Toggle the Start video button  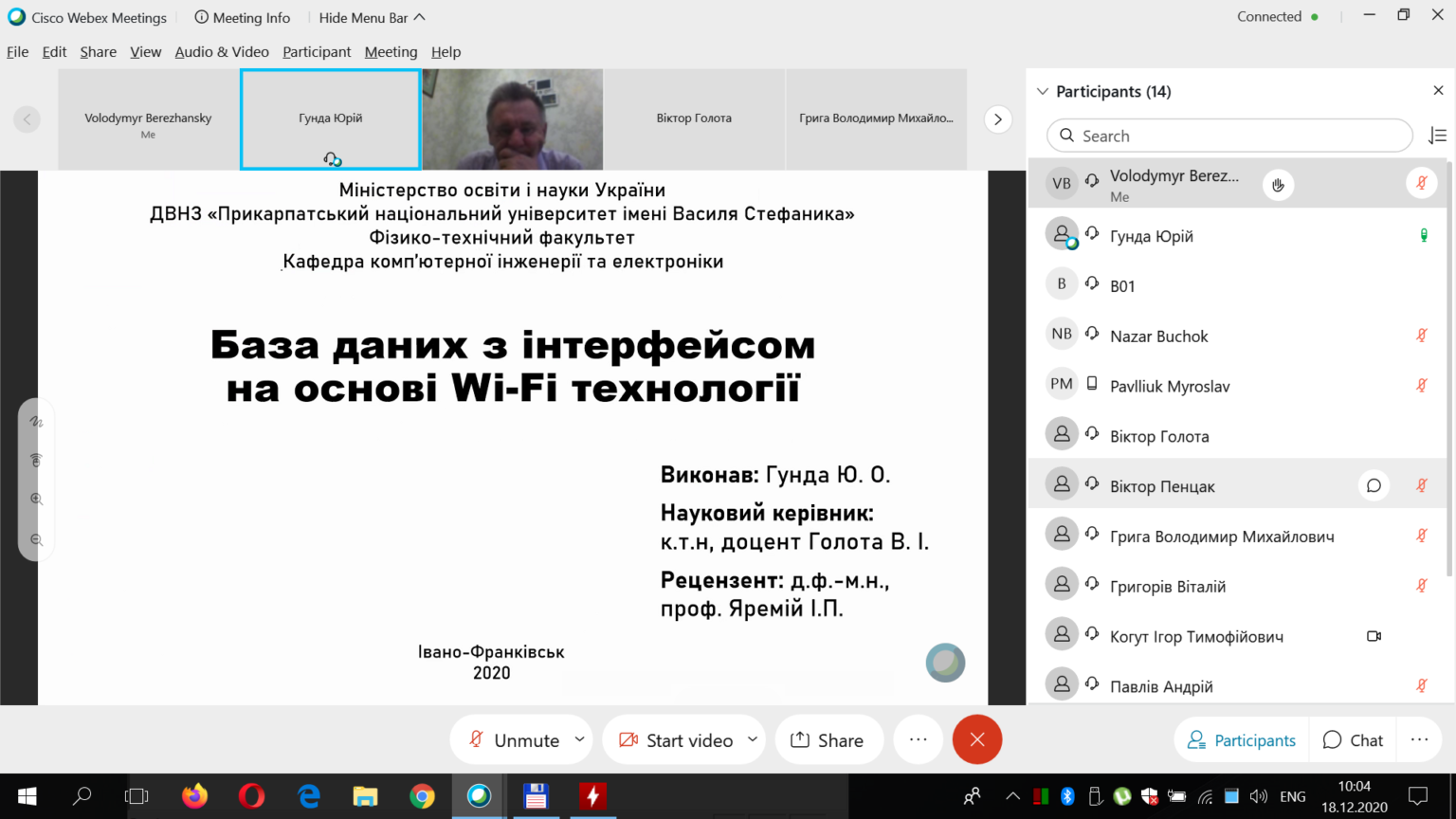point(675,740)
